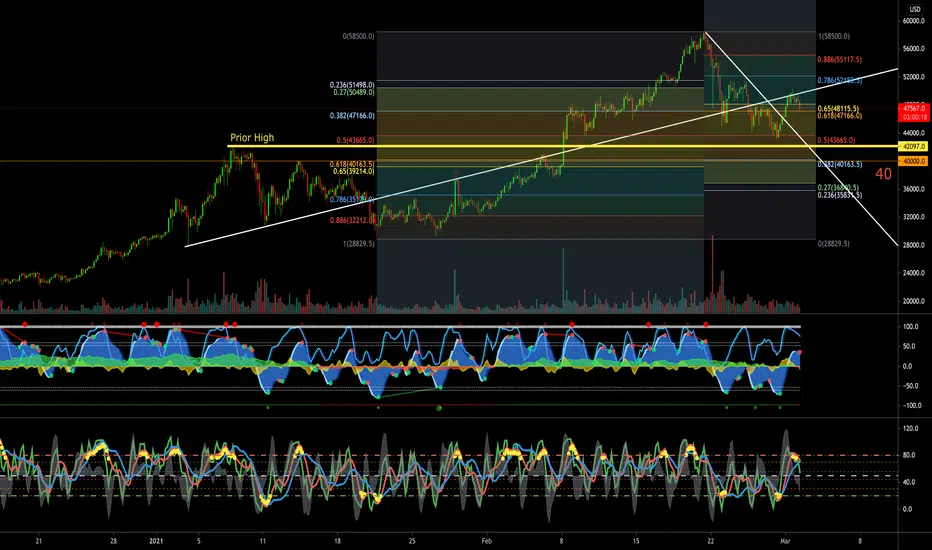Click 28000.0 on the price axis
The width and height of the screenshot is (932, 550).
(914, 245)
